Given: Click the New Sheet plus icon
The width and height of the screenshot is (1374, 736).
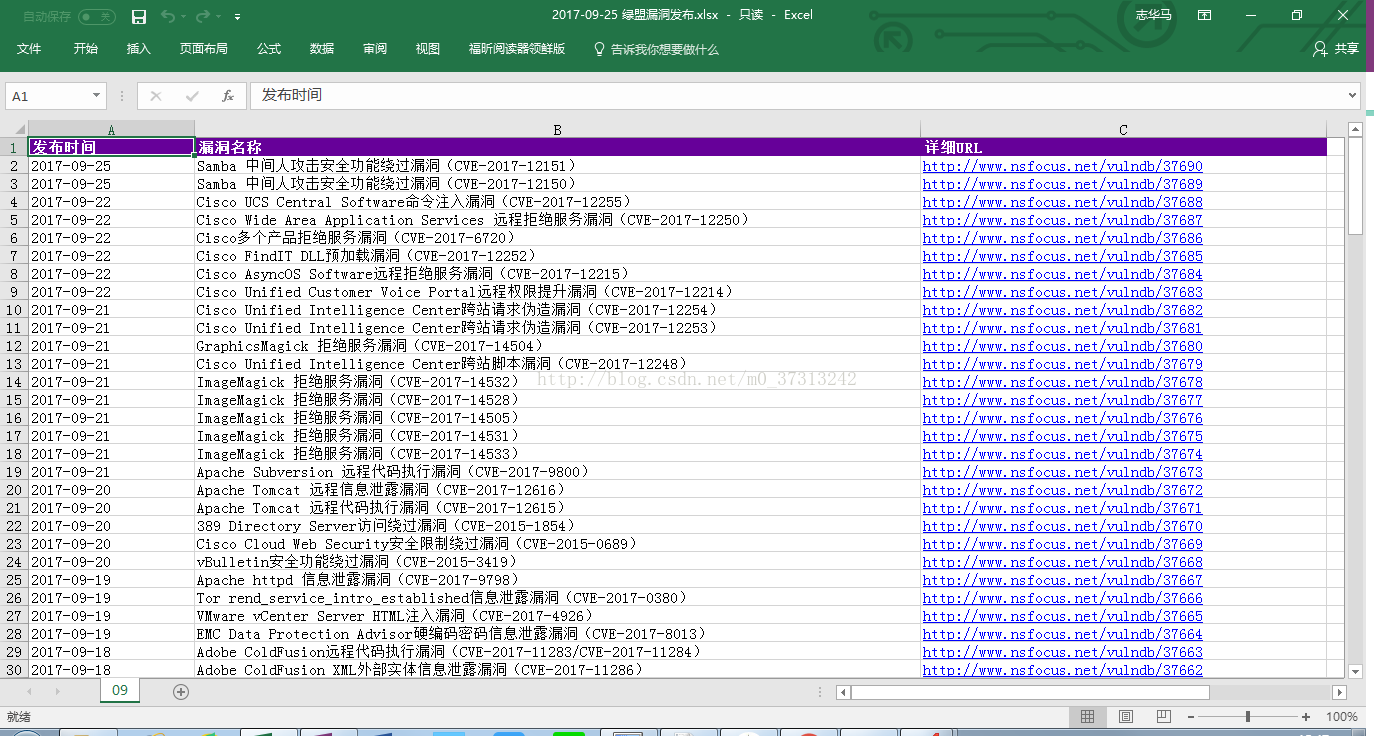Looking at the screenshot, I should 181,692.
